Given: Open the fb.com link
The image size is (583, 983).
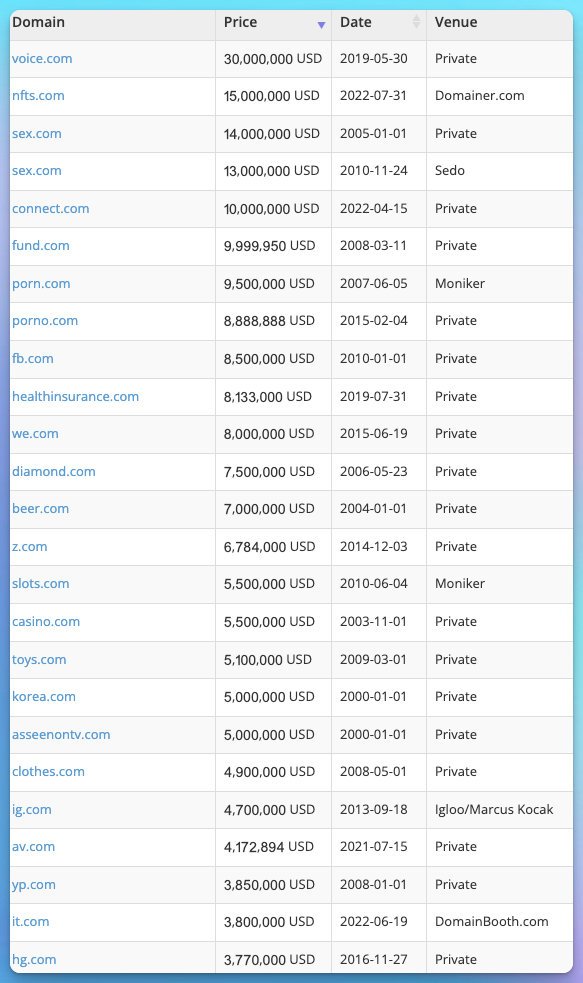Looking at the screenshot, I should 33,359.
